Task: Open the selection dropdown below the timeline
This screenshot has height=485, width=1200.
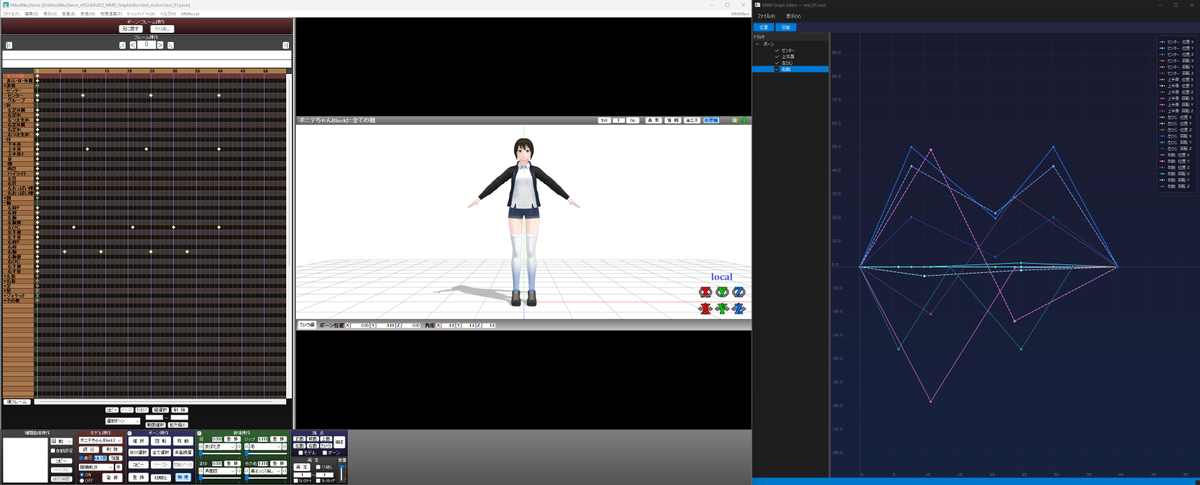Action: pos(123,421)
